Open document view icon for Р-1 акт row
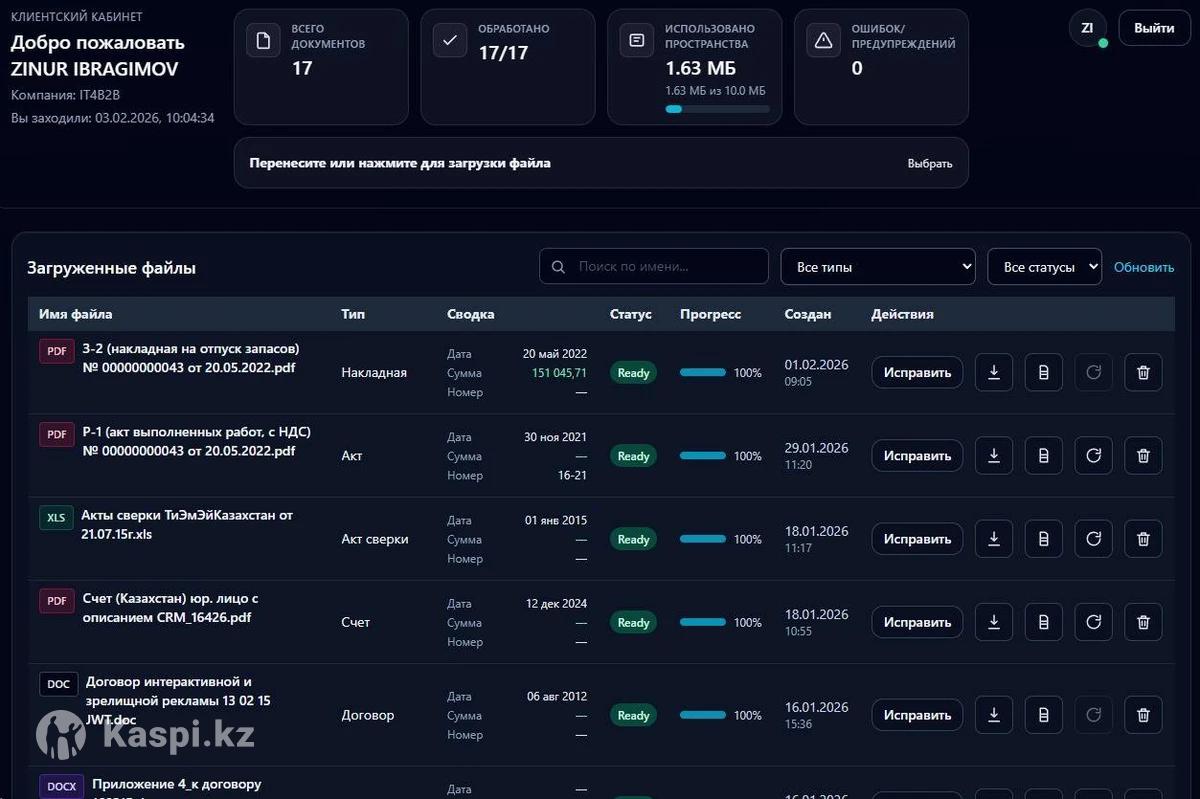 [x=1043, y=456]
